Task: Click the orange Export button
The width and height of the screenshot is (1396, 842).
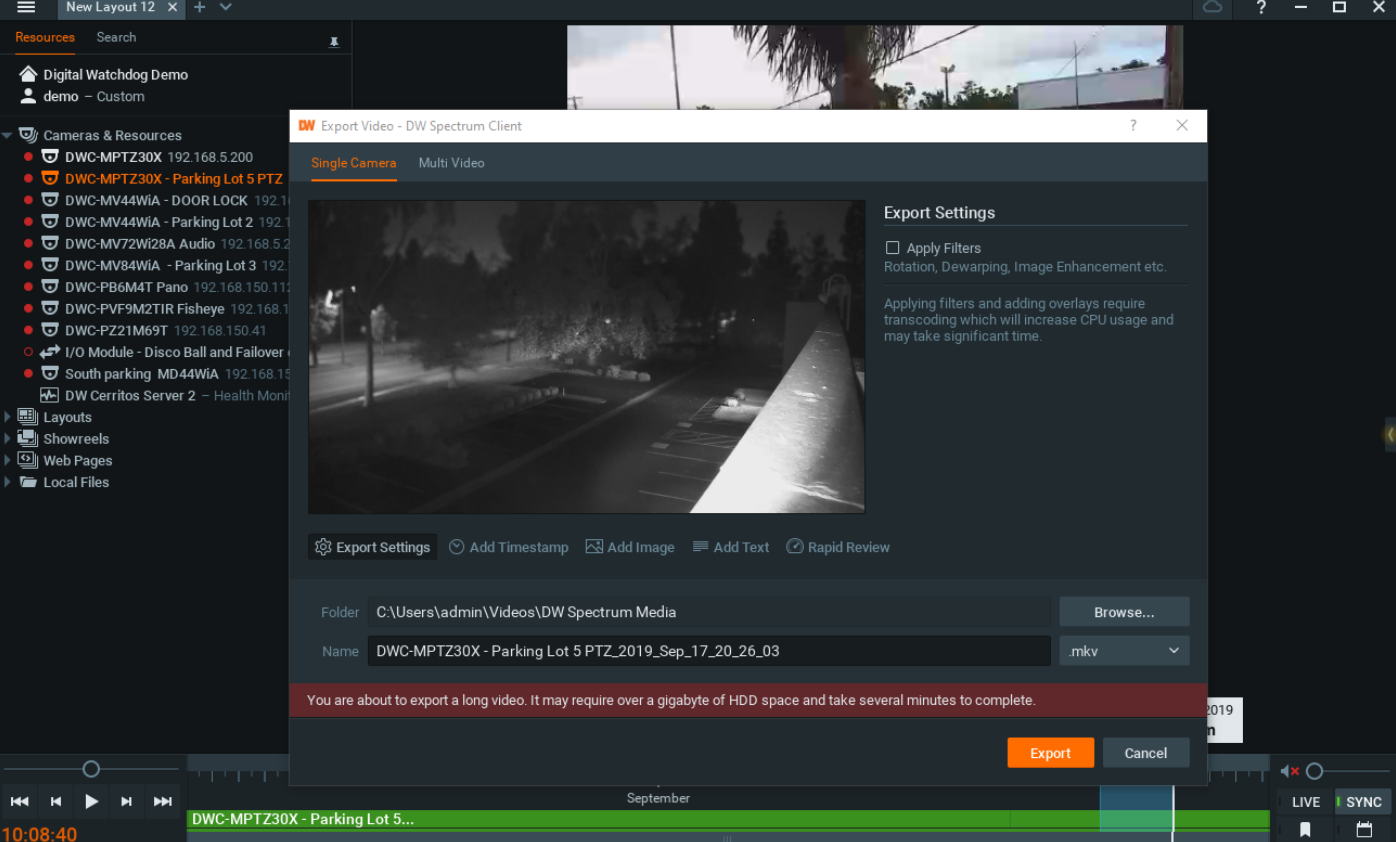Action: 1050,753
